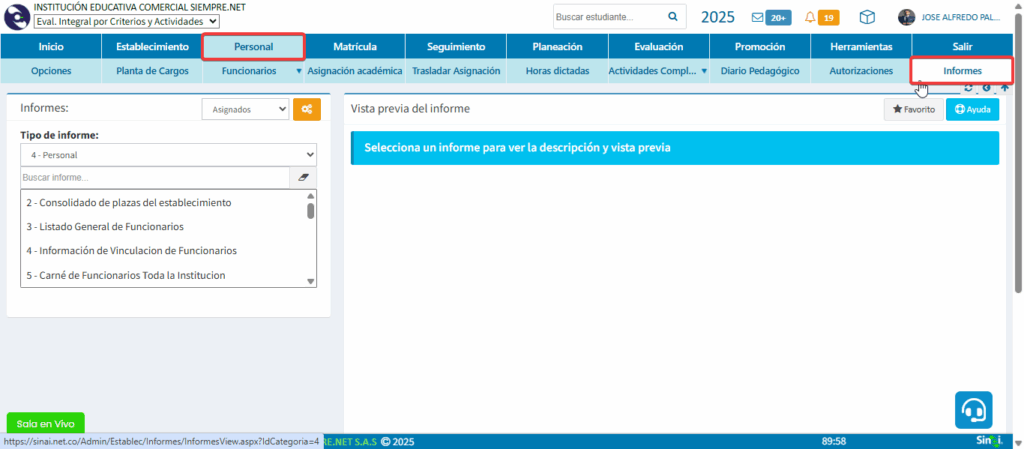
Task: Open the notifications bell icon
Action: (x=810, y=17)
